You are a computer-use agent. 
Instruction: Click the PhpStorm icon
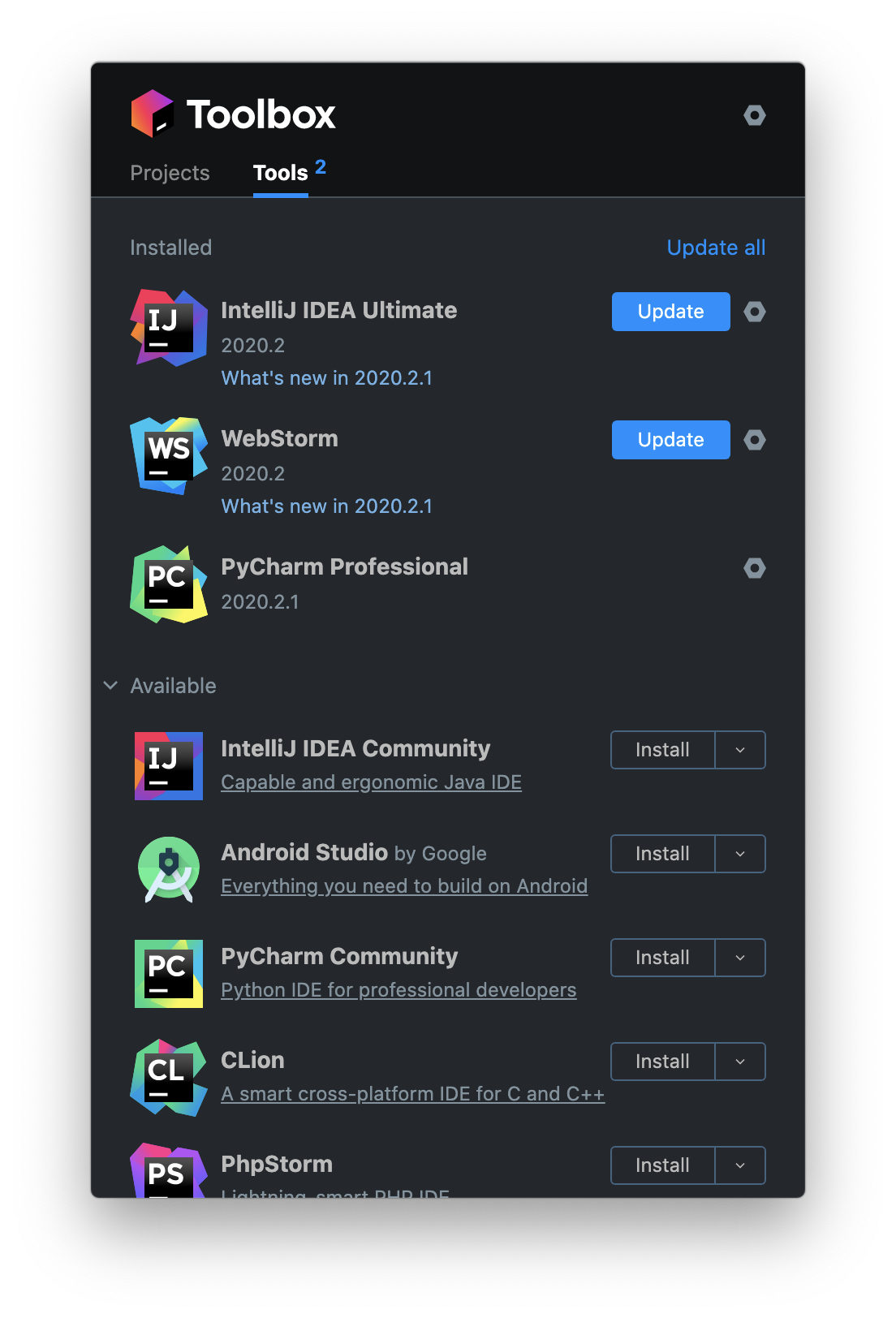[x=169, y=1170]
